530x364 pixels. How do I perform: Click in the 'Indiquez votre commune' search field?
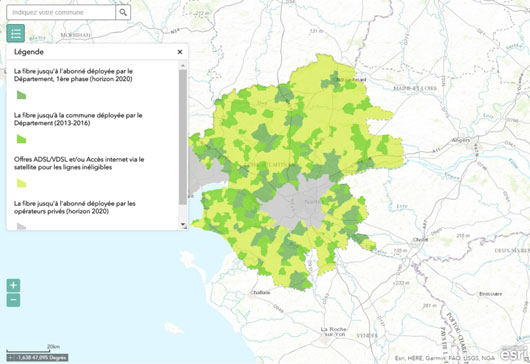pyautogui.click(x=61, y=13)
